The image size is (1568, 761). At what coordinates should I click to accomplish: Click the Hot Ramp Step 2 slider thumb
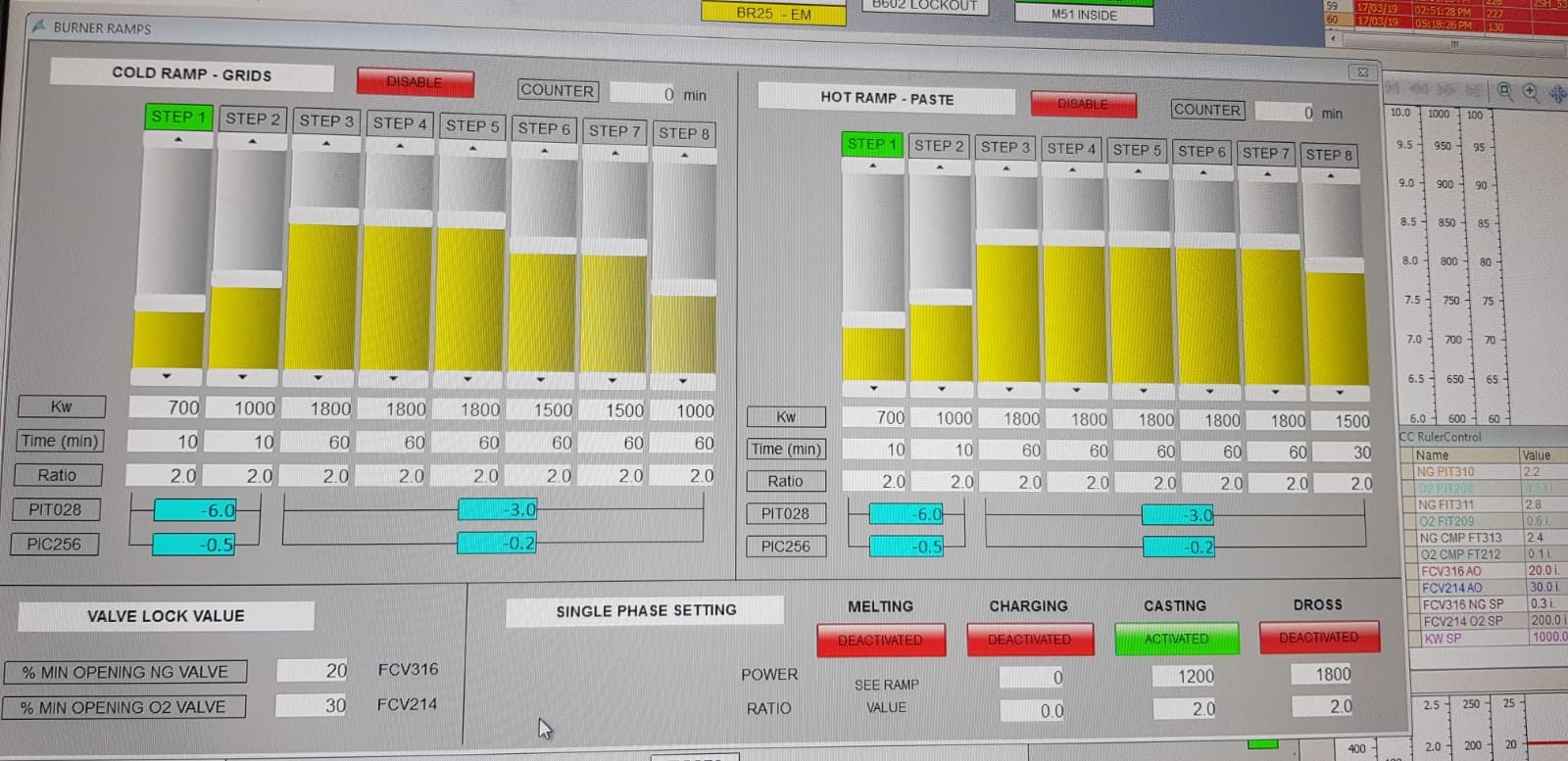pyautogui.click(x=941, y=297)
